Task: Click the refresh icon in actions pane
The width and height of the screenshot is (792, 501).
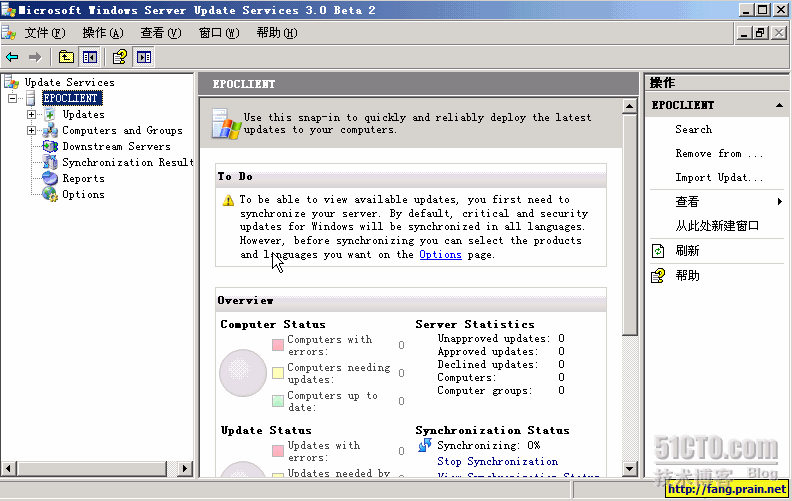Action: pyautogui.click(x=658, y=251)
